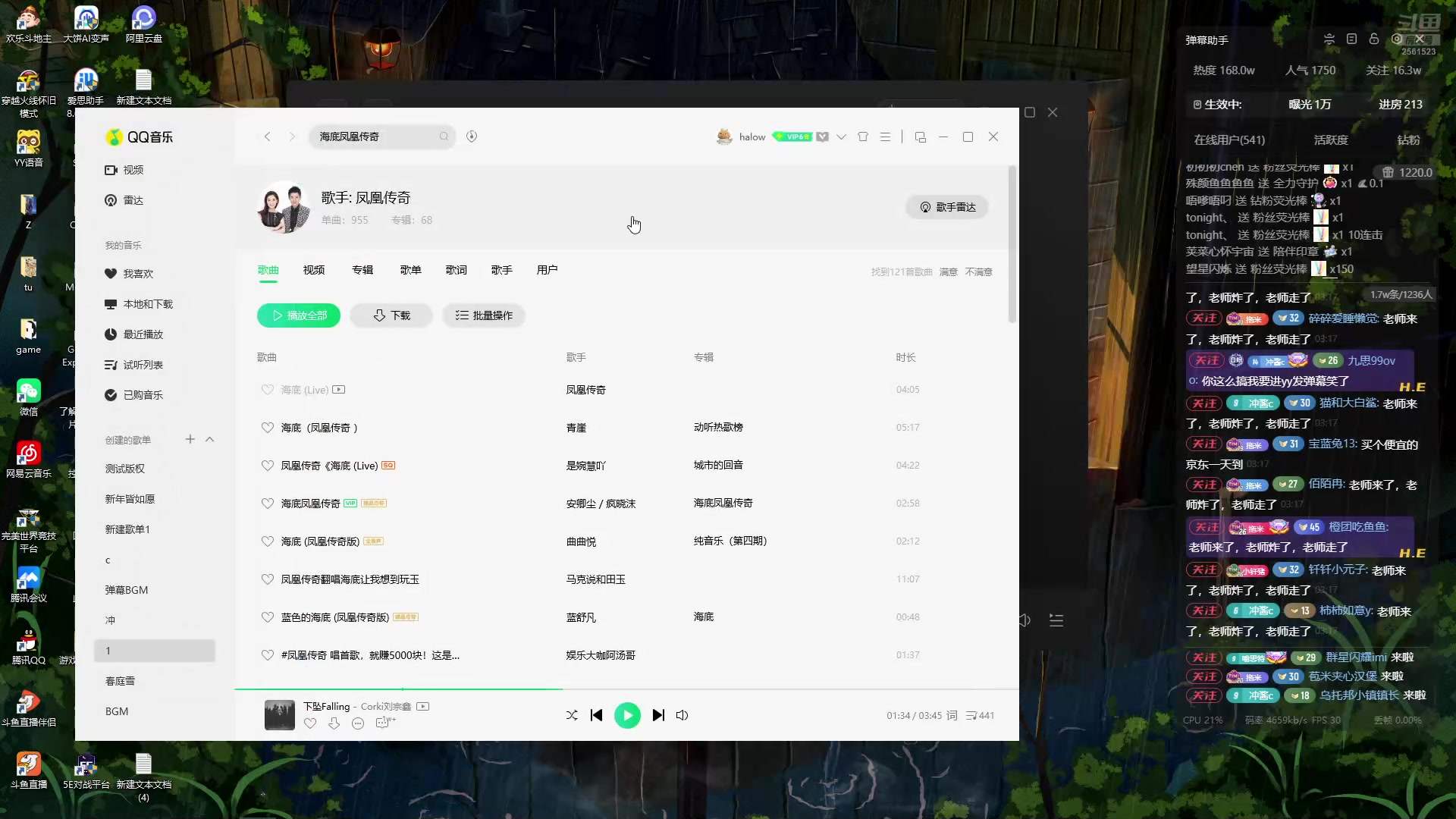The image size is (1456, 819).
Task: Go forward with the right arrow
Action: [x=292, y=136]
